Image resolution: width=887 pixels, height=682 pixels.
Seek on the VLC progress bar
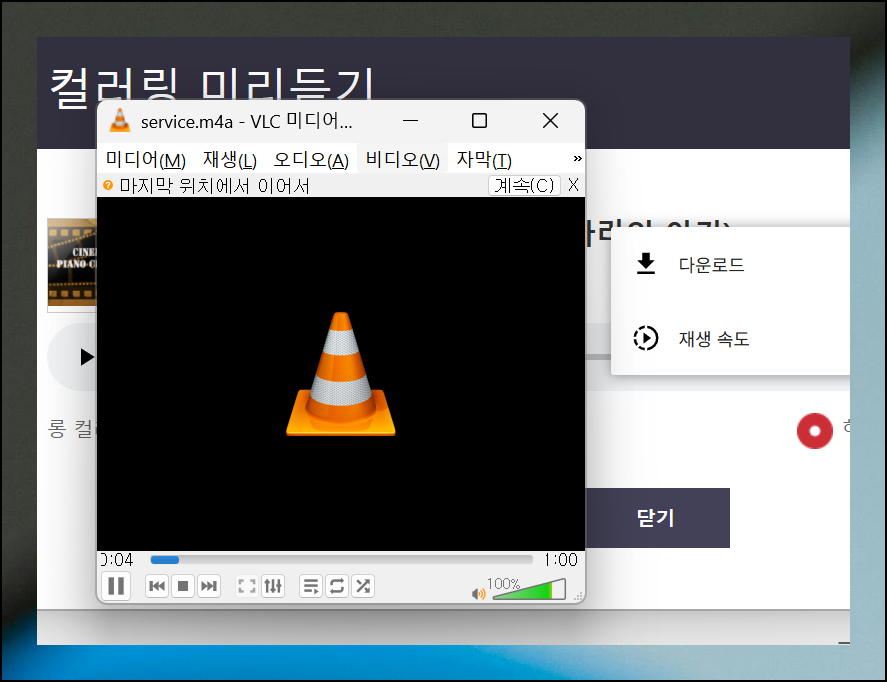pyautogui.click(x=341, y=560)
